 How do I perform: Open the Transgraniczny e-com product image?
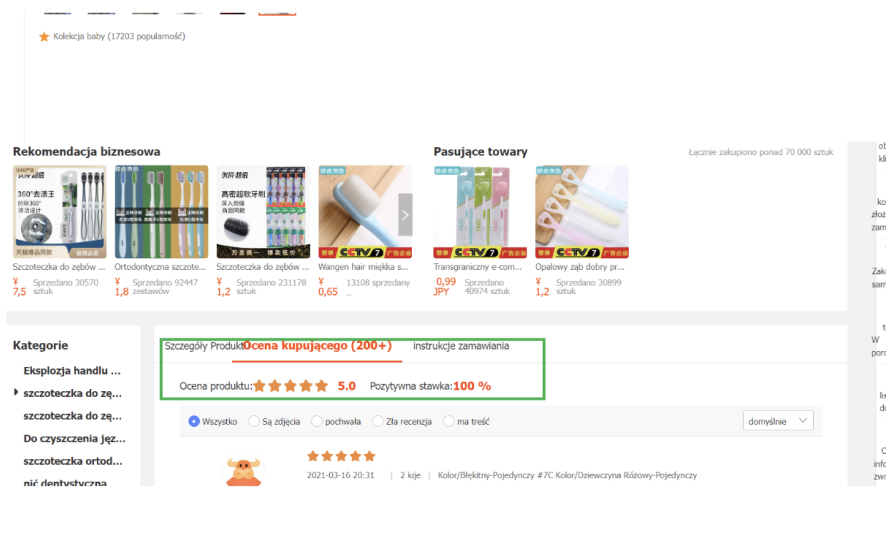480,212
